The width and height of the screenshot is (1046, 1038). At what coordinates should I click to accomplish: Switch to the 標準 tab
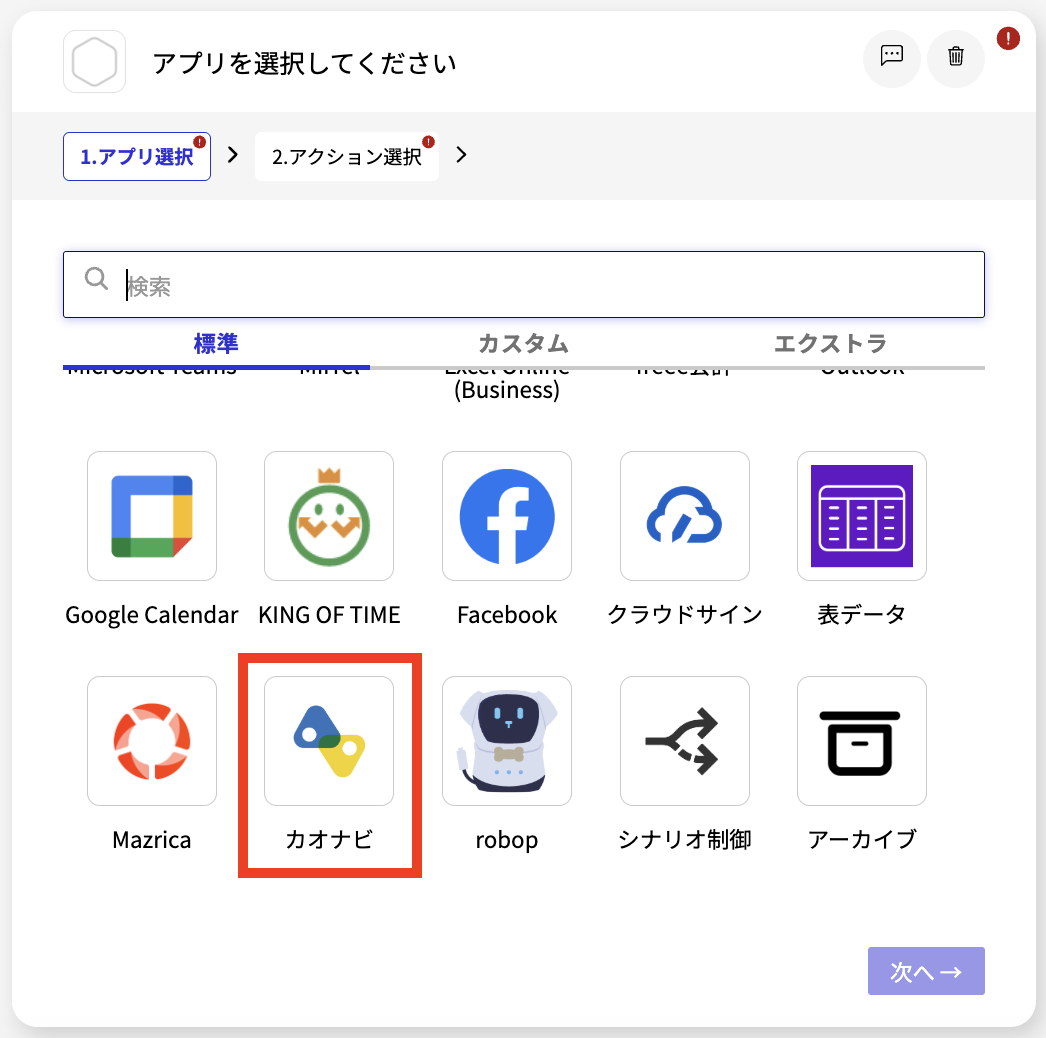point(216,344)
